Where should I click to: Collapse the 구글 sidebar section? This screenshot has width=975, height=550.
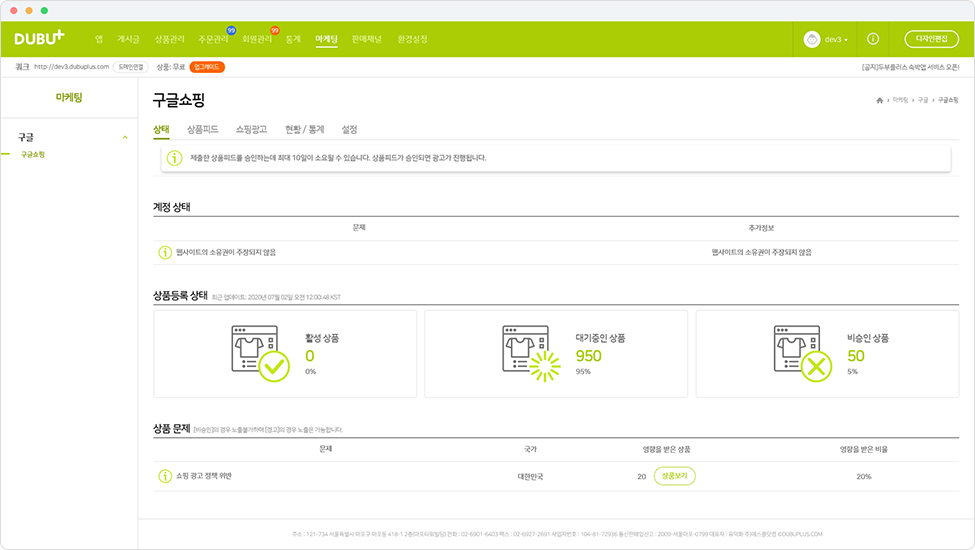coord(125,137)
